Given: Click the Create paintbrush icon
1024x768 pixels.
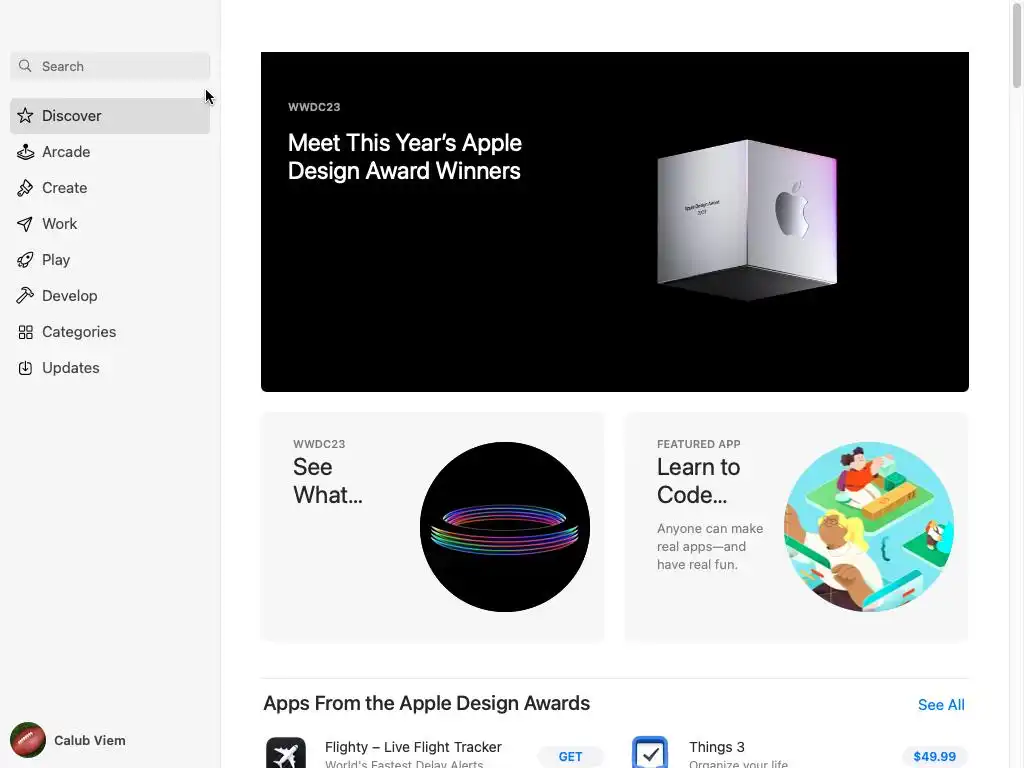Looking at the screenshot, I should click(25, 188).
